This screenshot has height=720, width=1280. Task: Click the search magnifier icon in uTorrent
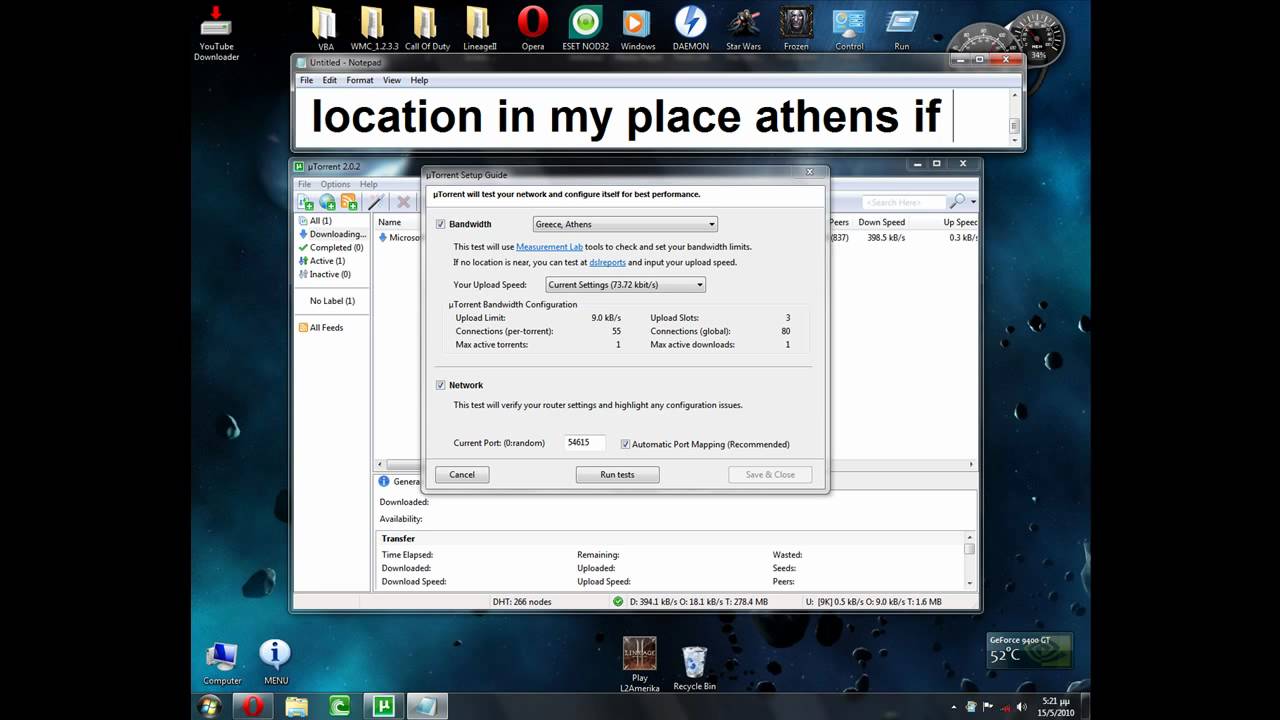[x=958, y=202]
